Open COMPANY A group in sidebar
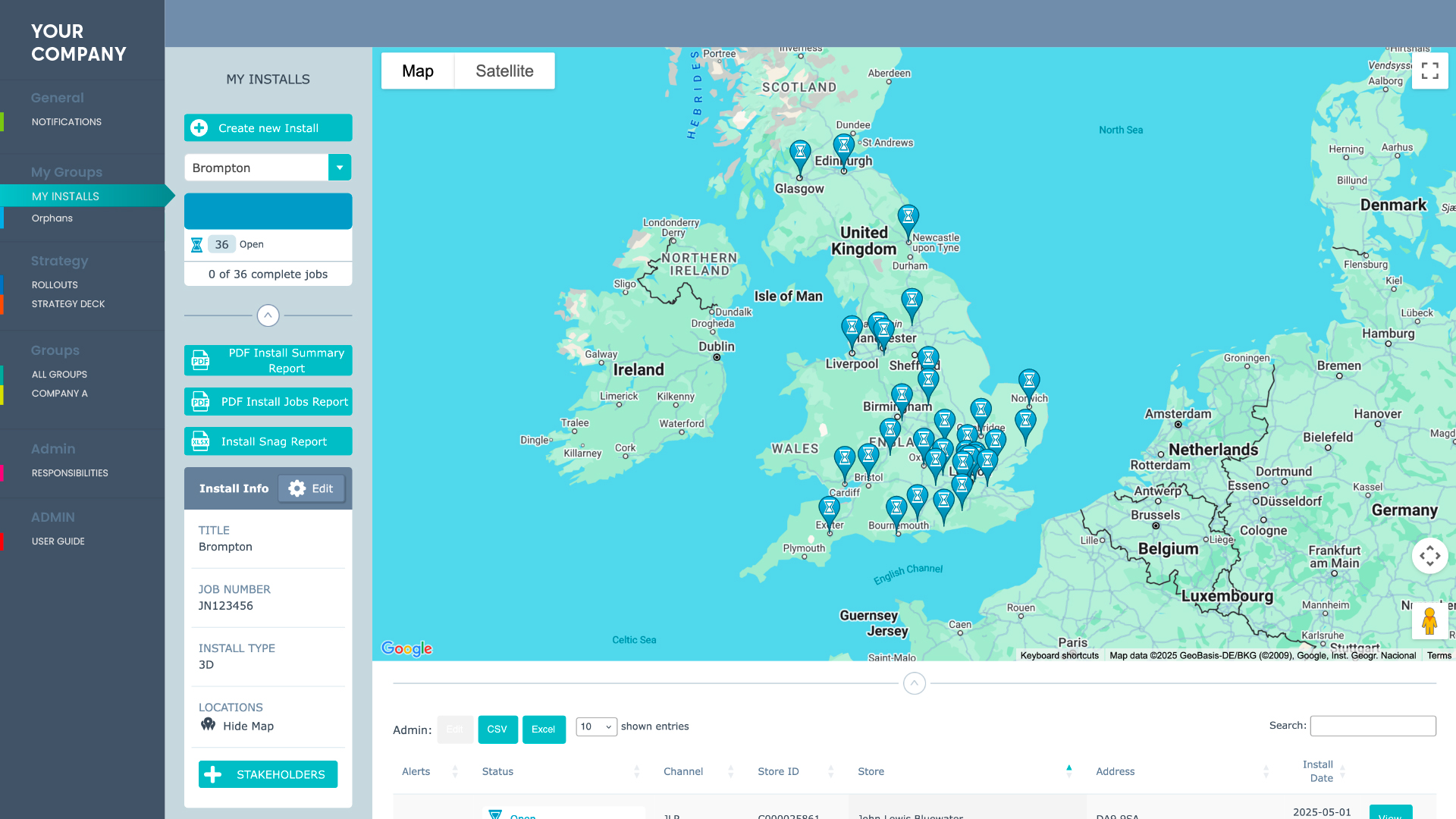 (x=60, y=394)
